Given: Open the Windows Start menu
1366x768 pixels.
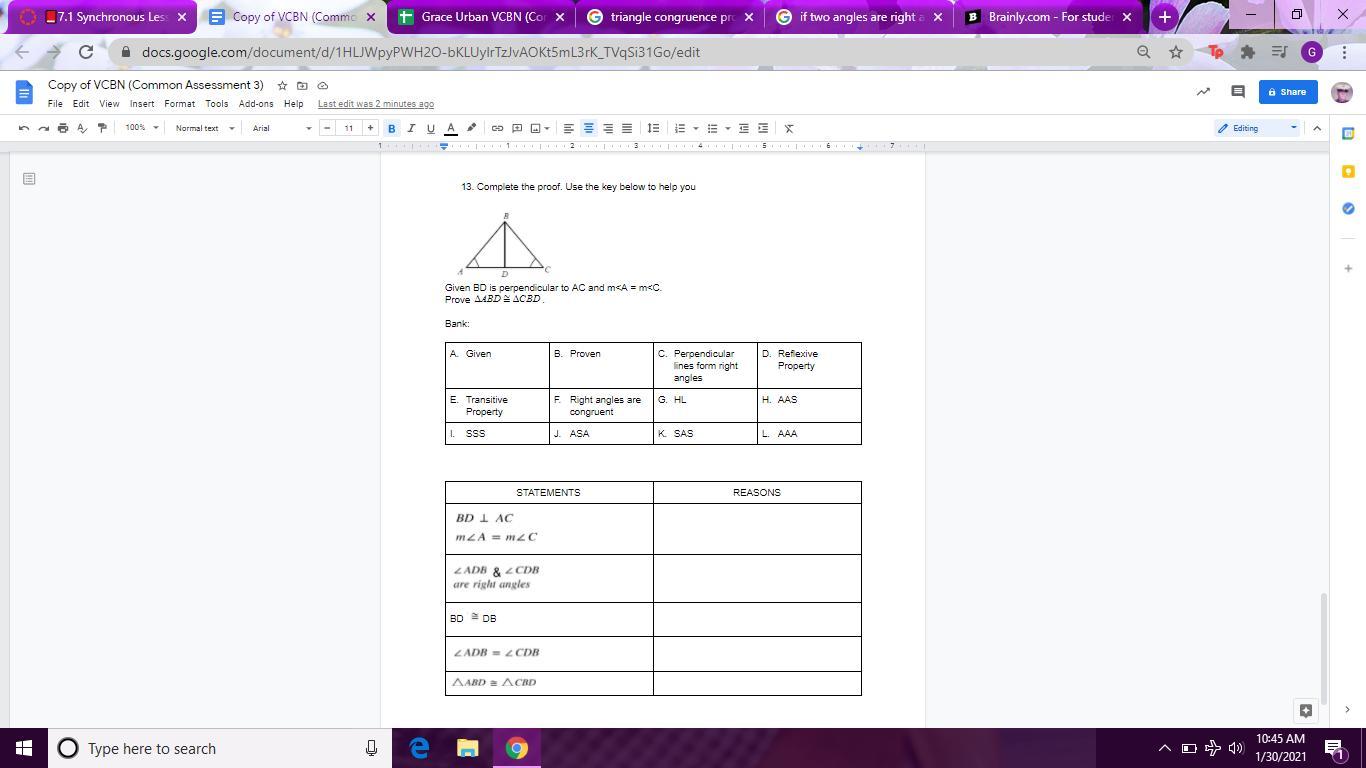Looking at the screenshot, I should [24, 748].
